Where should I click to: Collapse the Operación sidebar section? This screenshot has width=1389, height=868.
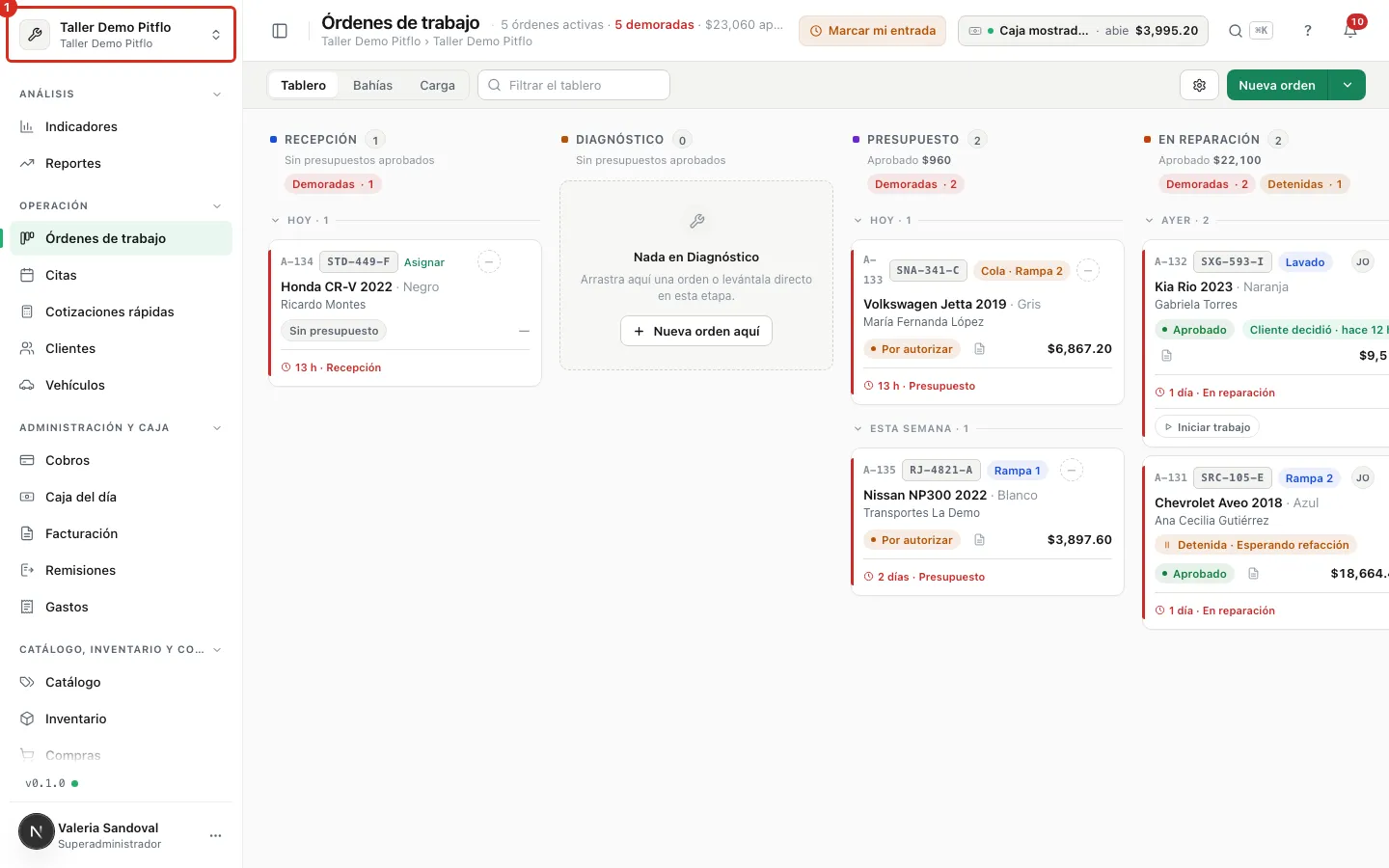coord(217,206)
